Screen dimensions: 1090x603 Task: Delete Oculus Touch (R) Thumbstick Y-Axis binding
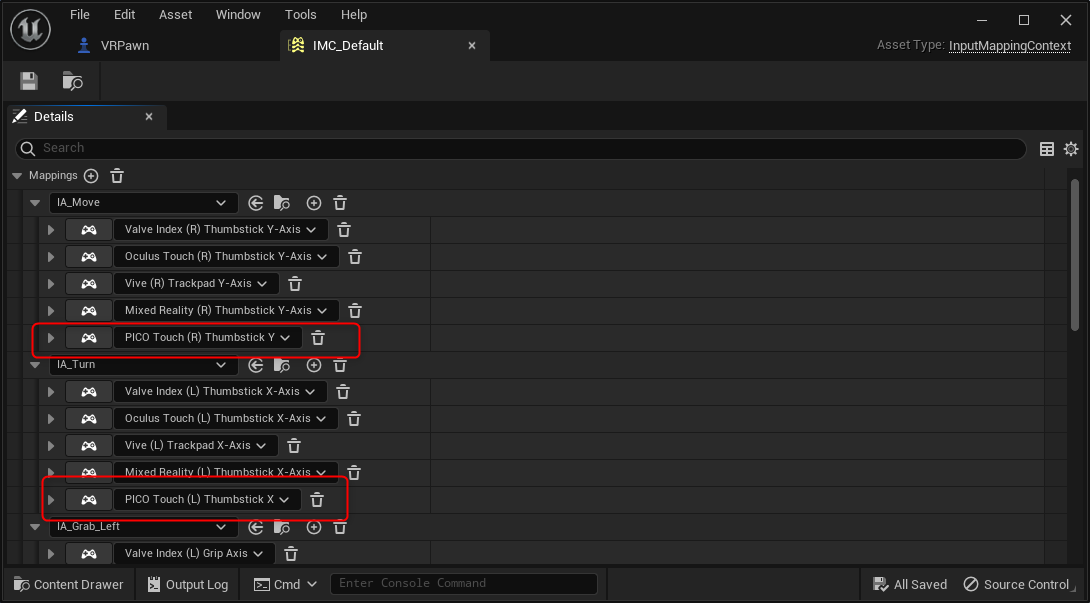355,257
